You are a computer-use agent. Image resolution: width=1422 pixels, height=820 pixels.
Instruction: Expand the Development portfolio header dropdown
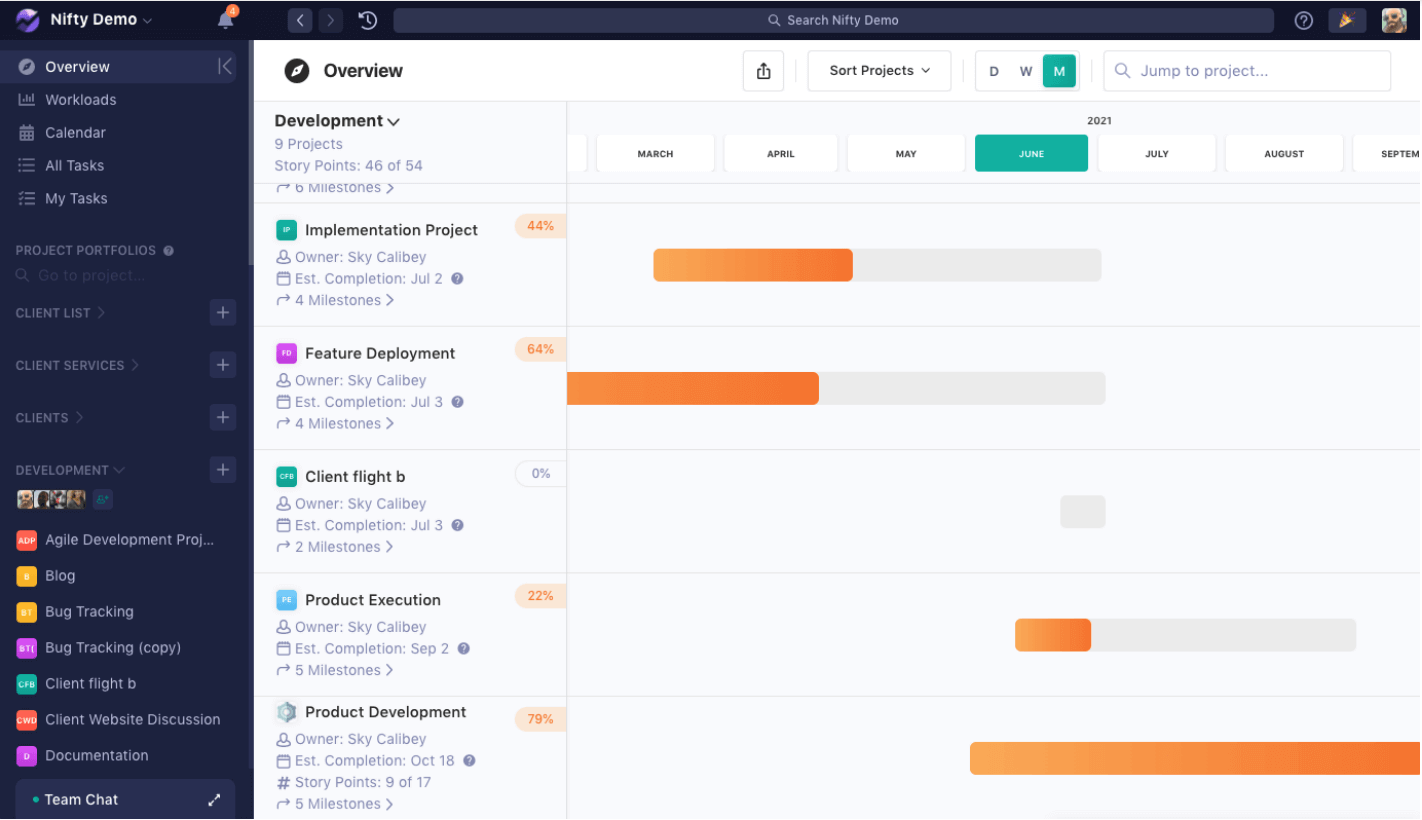pos(392,120)
